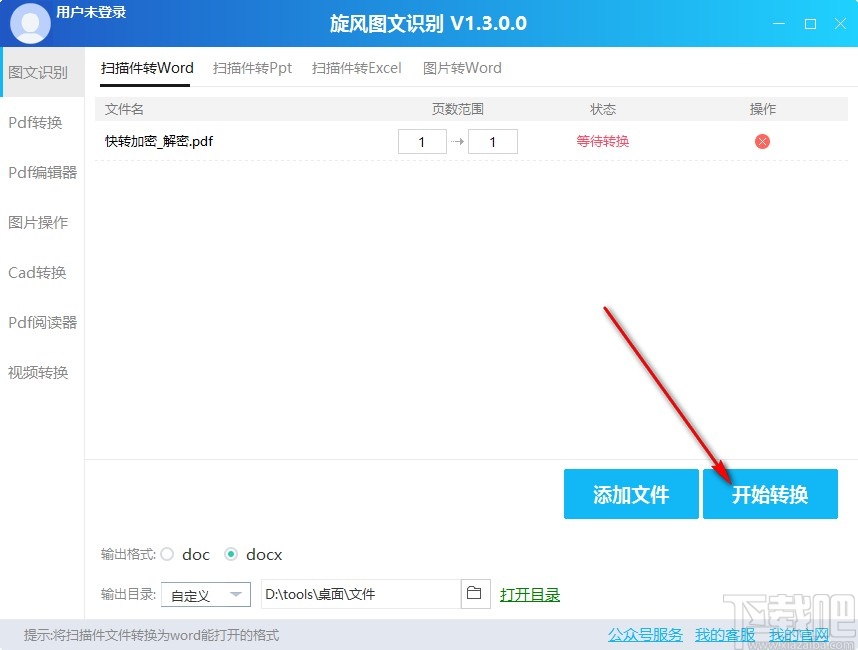
Task: Click the 开始转换 button
Action: (770, 494)
